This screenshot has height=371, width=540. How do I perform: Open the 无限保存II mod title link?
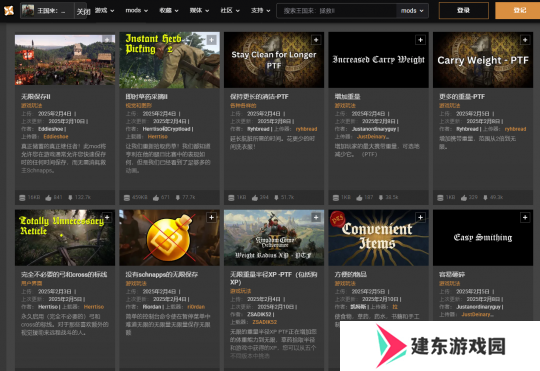35,97
